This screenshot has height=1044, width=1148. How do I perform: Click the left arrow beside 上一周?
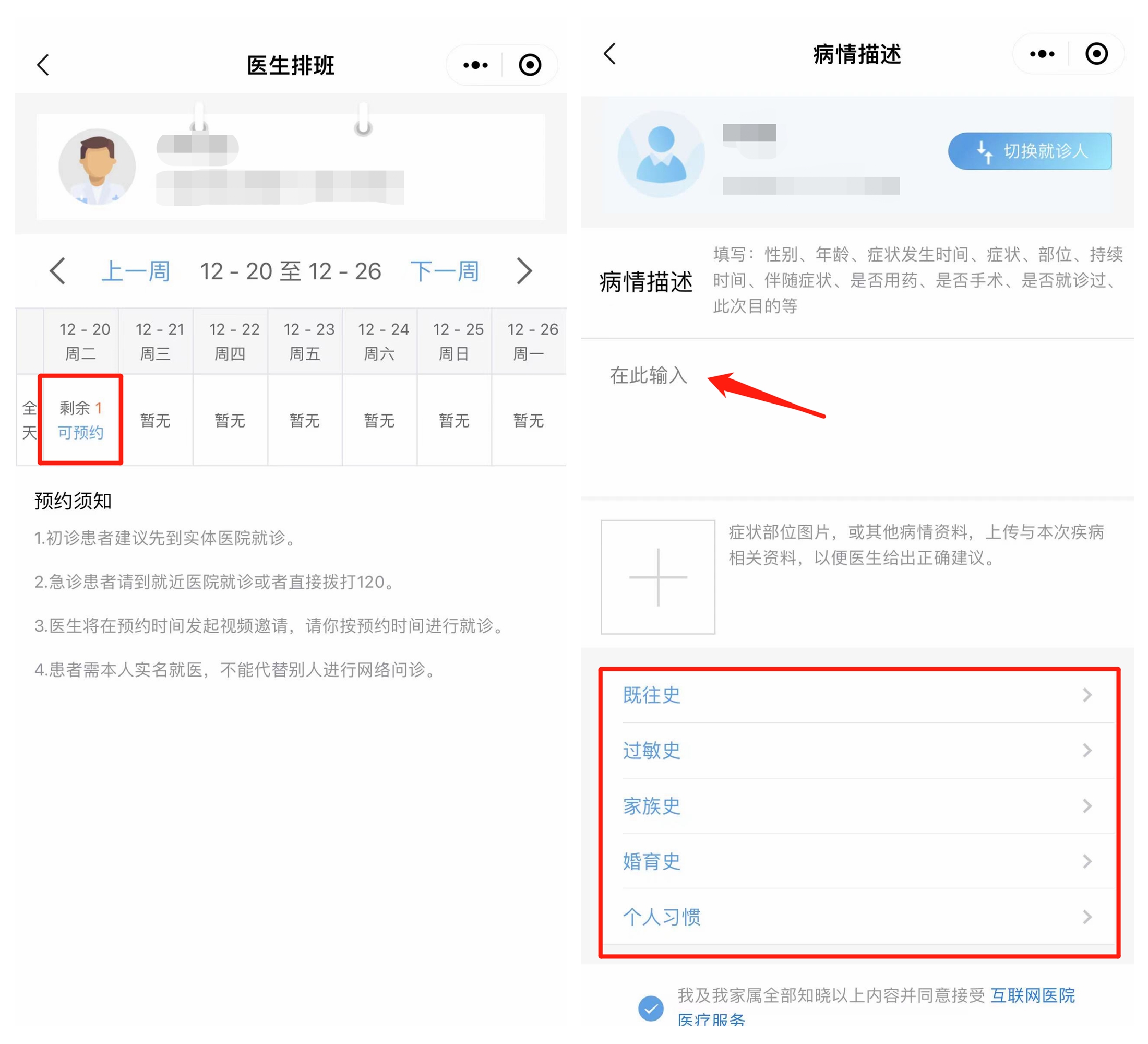coord(58,271)
